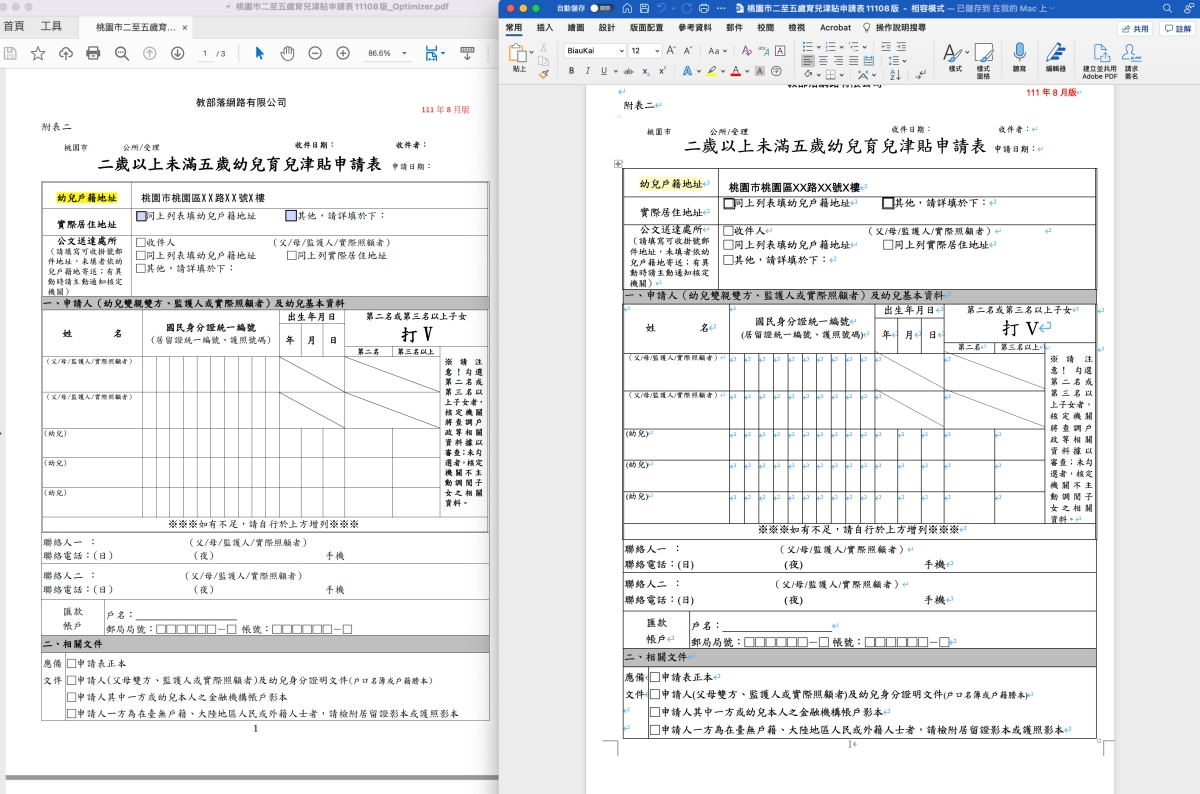Bookmark the PDF with the star icon

38,53
